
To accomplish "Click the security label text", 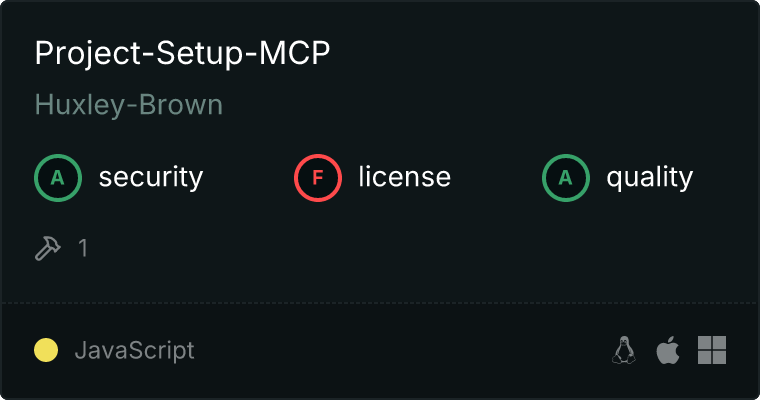I will pyautogui.click(x=151, y=177).
